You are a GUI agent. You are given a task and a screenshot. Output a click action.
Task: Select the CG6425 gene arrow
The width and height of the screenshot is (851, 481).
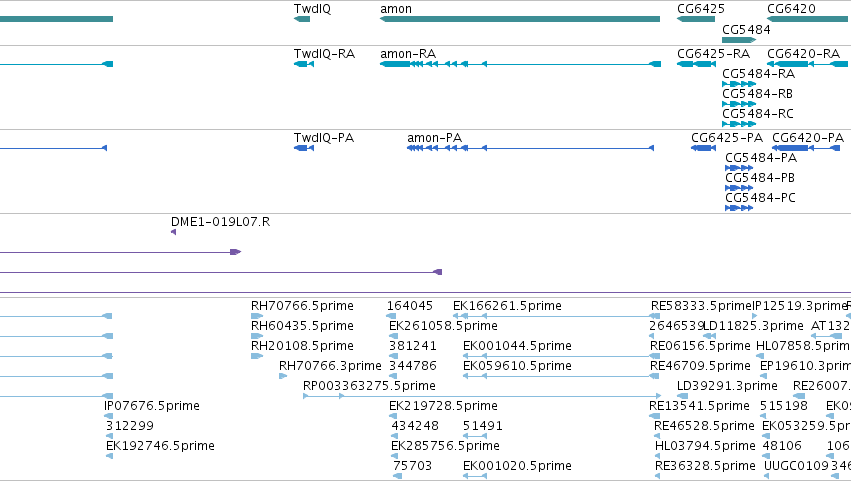coord(696,19)
